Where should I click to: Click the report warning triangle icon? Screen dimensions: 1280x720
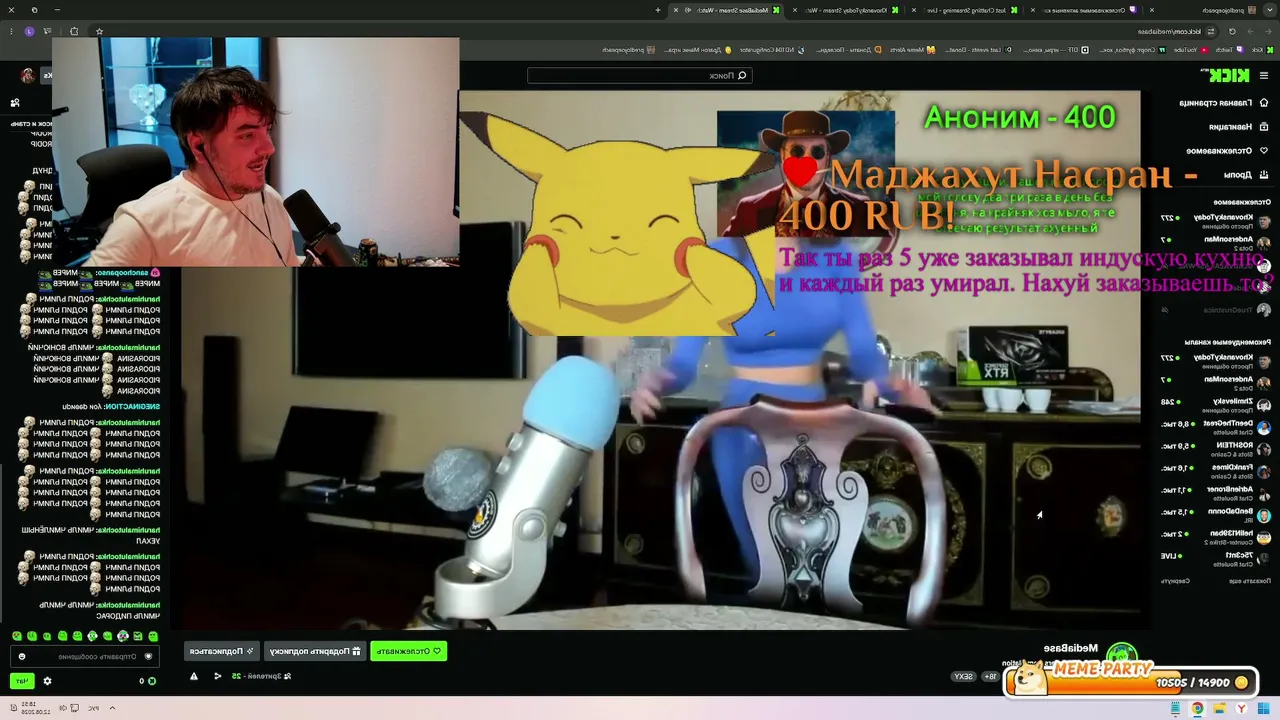coord(194,677)
